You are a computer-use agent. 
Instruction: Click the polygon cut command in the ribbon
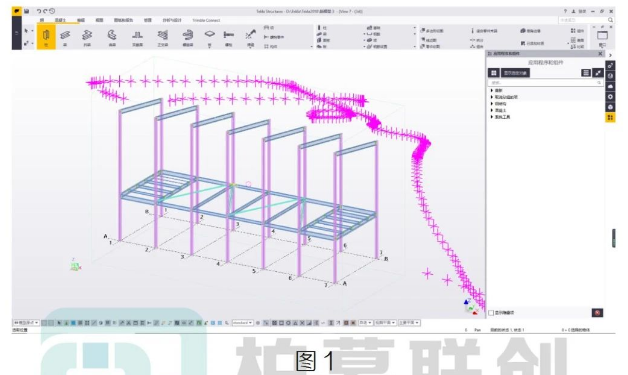click(x=432, y=31)
